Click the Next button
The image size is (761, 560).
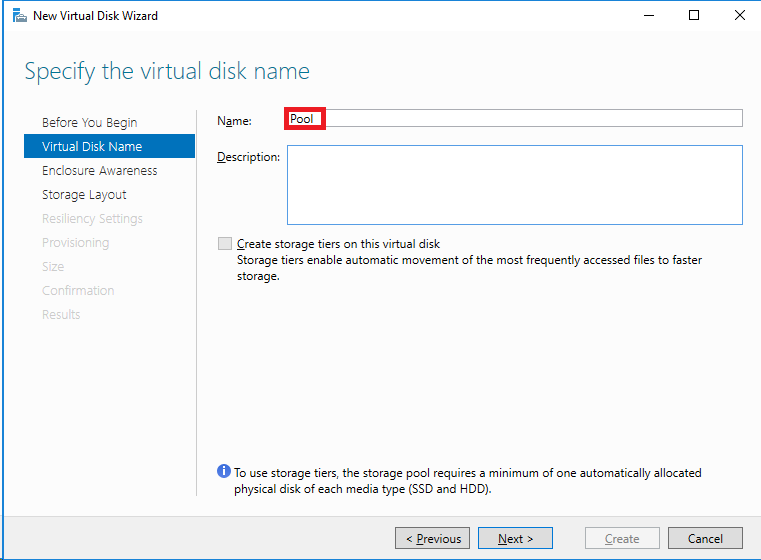[x=515, y=538]
